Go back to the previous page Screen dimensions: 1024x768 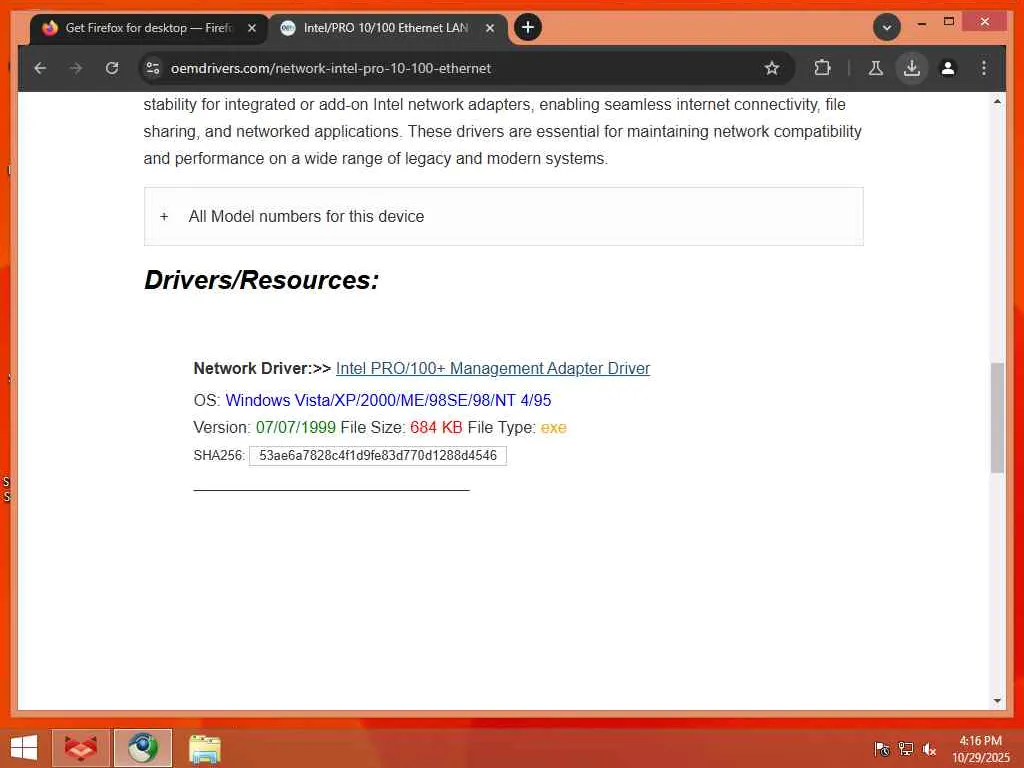click(40, 68)
